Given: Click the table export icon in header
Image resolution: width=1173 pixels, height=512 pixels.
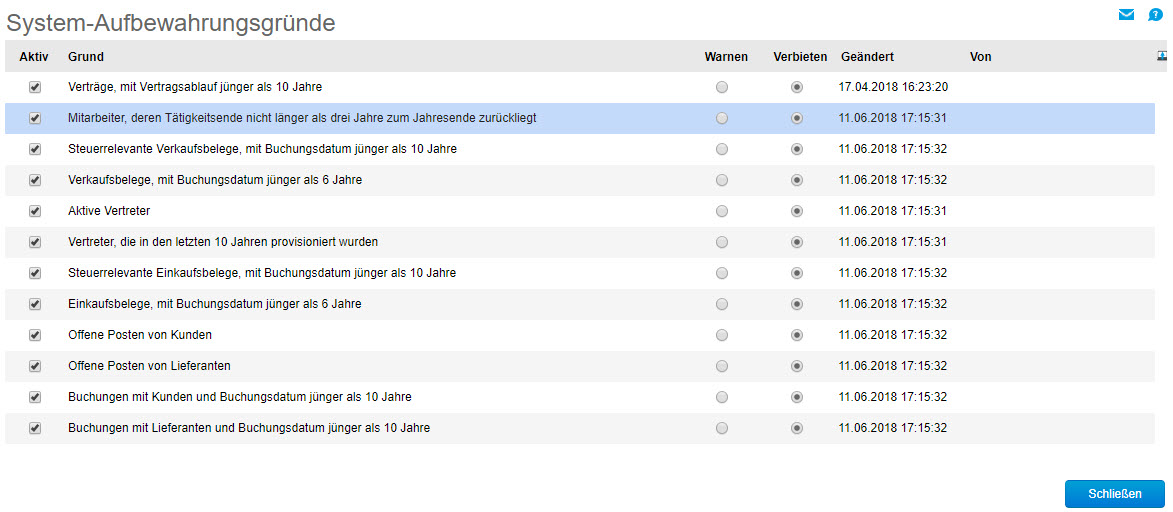Looking at the screenshot, I should tap(1161, 55).
